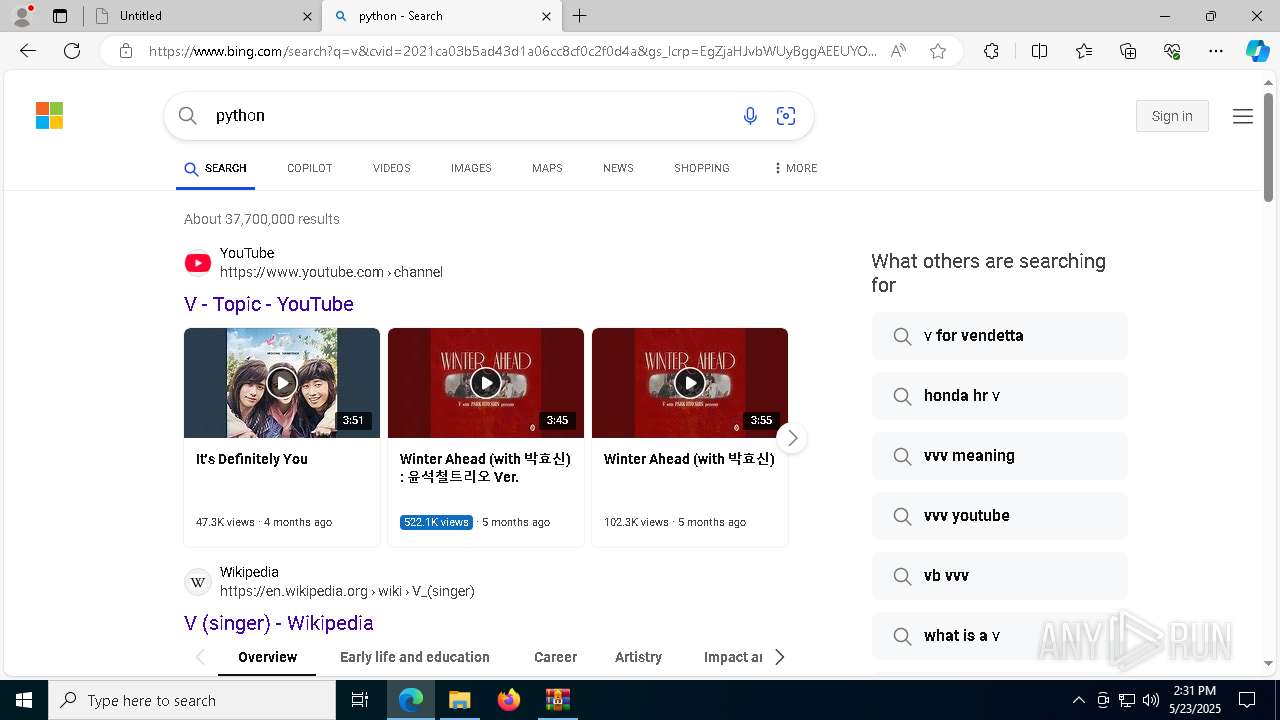The image size is (1280, 720).
Task: Start voice search with microphone icon
Action: pos(750,116)
